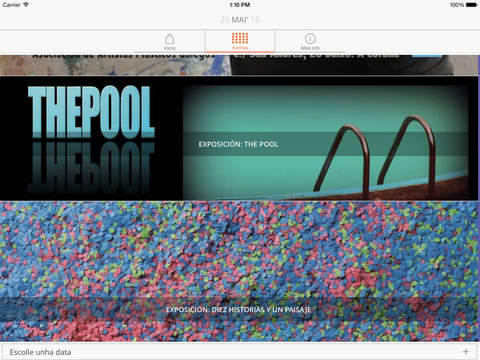Tap the Wi-Fi icon next to Carrier

[26, 5]
